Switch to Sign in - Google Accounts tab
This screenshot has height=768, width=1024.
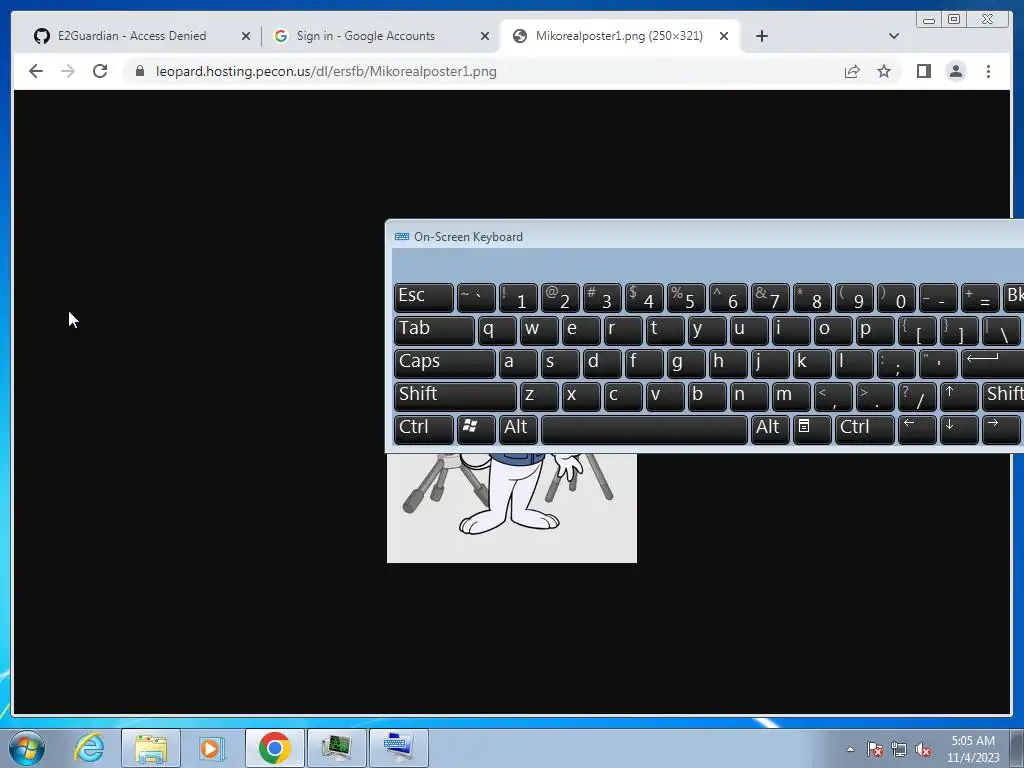[366, 36]
